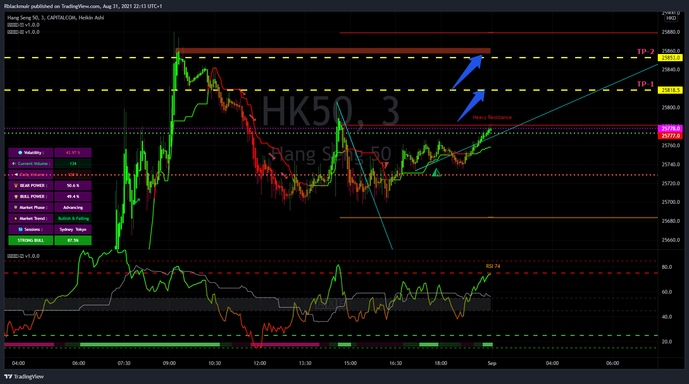
Task: Click the green STRONG BULL cell
Action: 31,240
